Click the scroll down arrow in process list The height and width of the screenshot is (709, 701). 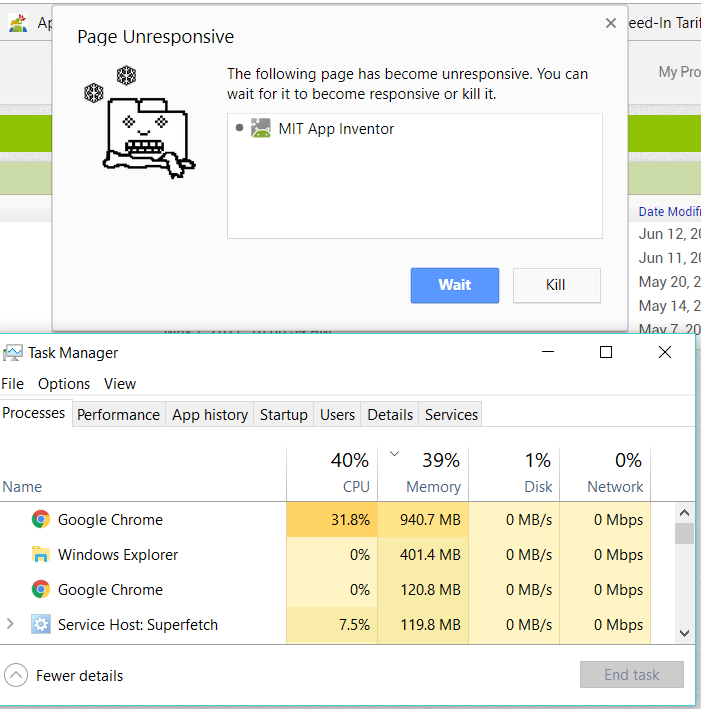[x=684, y=633]
